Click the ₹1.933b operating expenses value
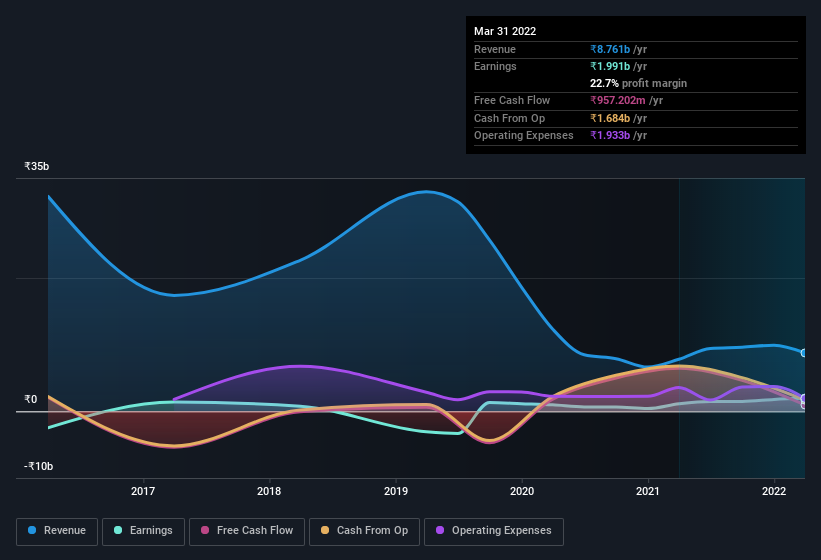The height and width of the screenshot is (560, 821). [610, 135]
